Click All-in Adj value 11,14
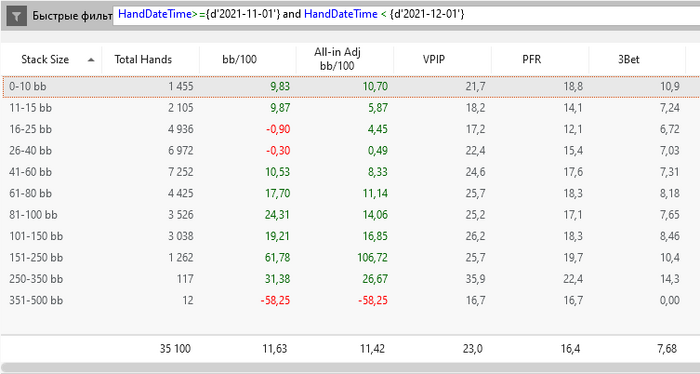The width and height of the screenshot is (700, 374). 375,194
